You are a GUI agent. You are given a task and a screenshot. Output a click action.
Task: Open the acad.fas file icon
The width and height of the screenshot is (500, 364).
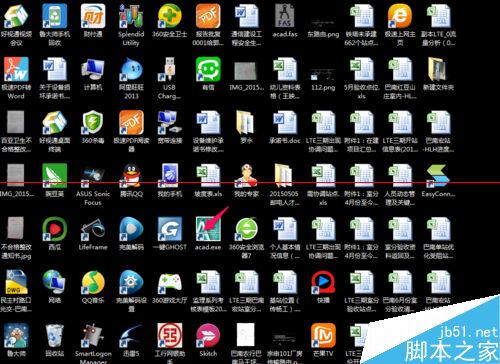(x=285, y=16)
